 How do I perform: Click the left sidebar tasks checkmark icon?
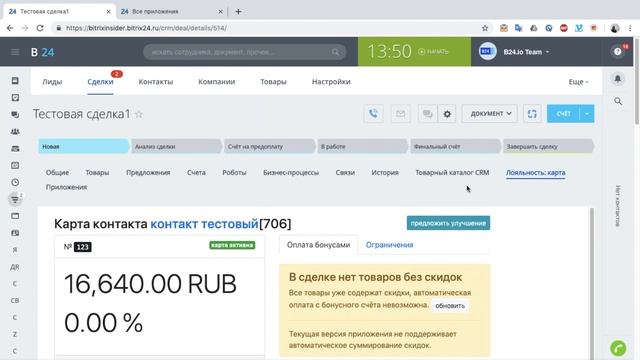click(x=15, y=98)
